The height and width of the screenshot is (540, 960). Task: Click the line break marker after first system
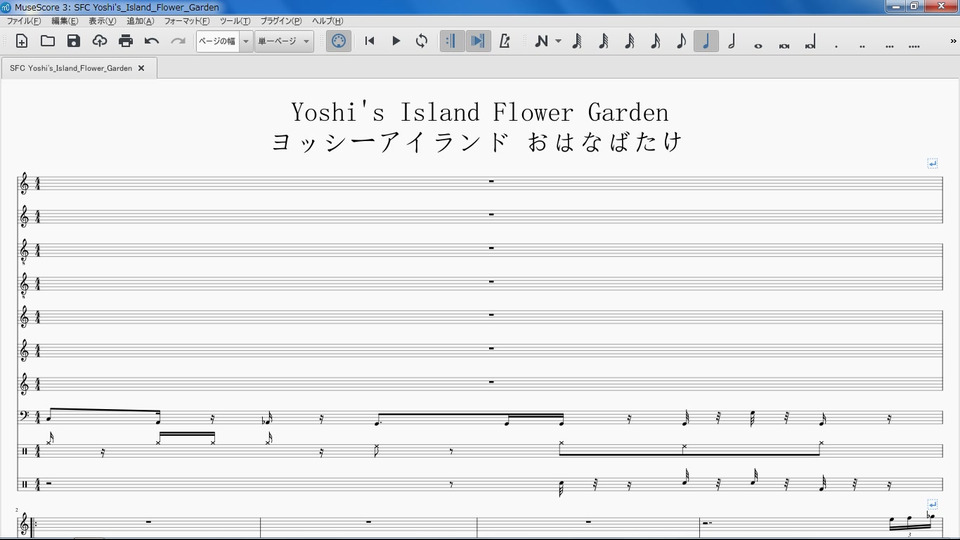pyautogui.click(x=932, y=163)
